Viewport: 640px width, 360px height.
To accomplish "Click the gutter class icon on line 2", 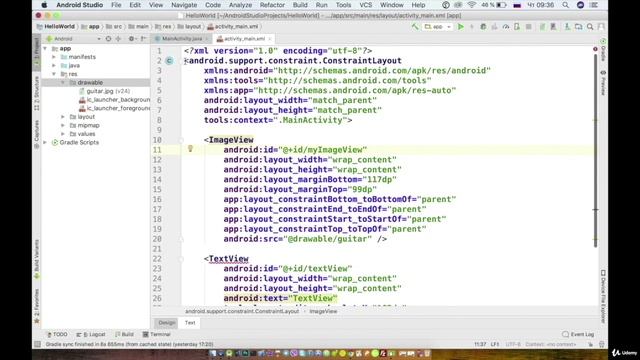I will [x=169, y=61].
